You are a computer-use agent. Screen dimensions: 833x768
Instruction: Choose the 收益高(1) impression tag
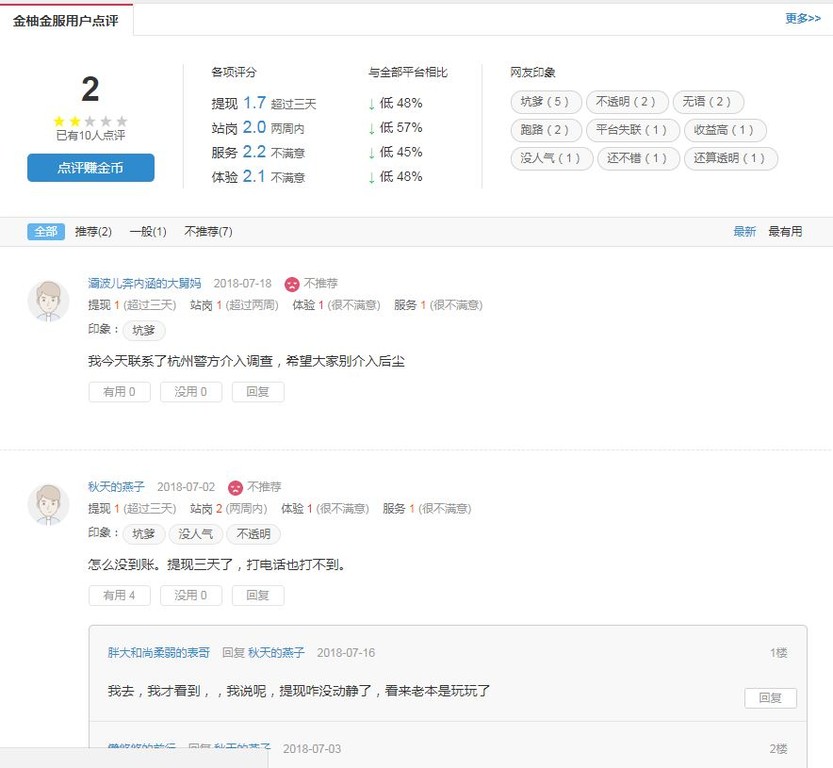click(x=724, y=130)
